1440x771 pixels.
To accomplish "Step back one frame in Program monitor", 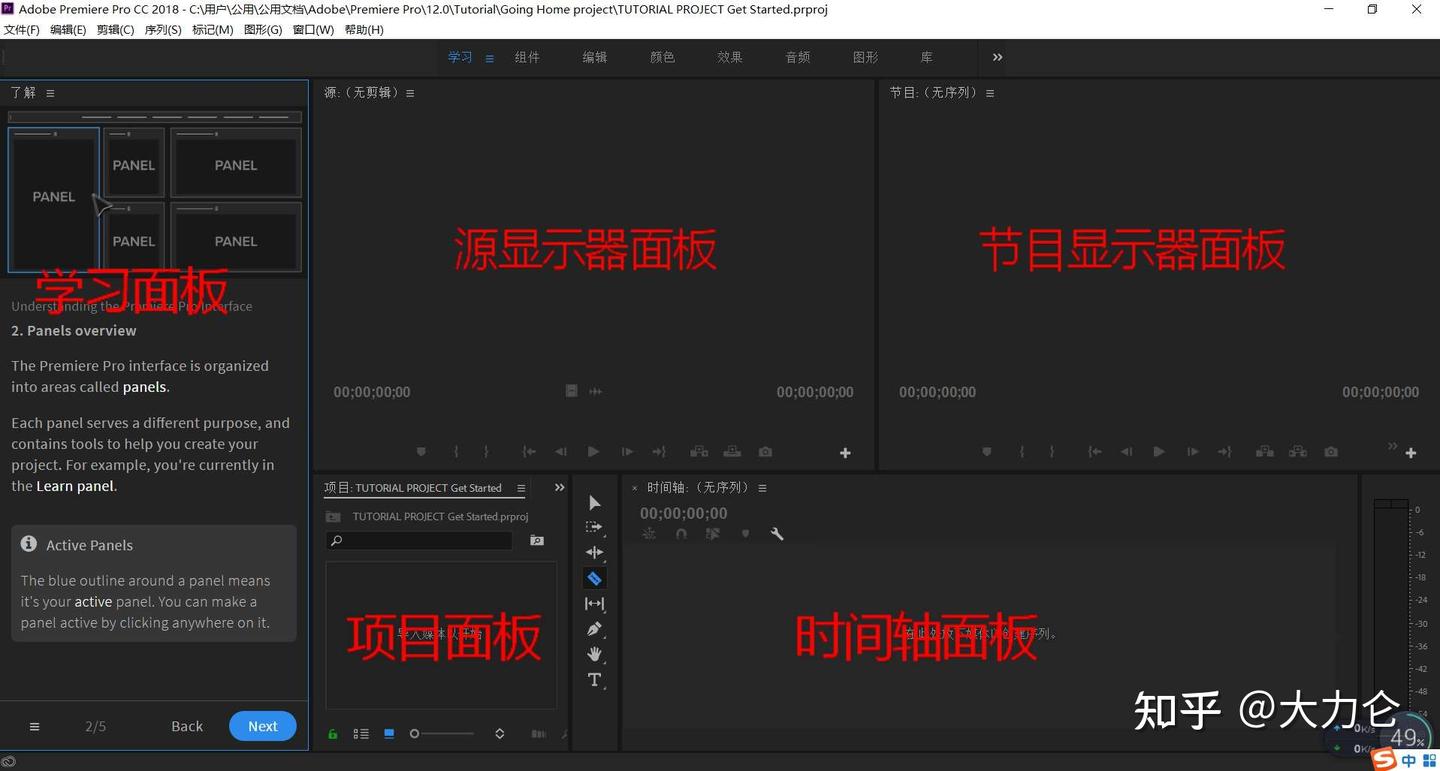I will click(x=1127, y=452).
